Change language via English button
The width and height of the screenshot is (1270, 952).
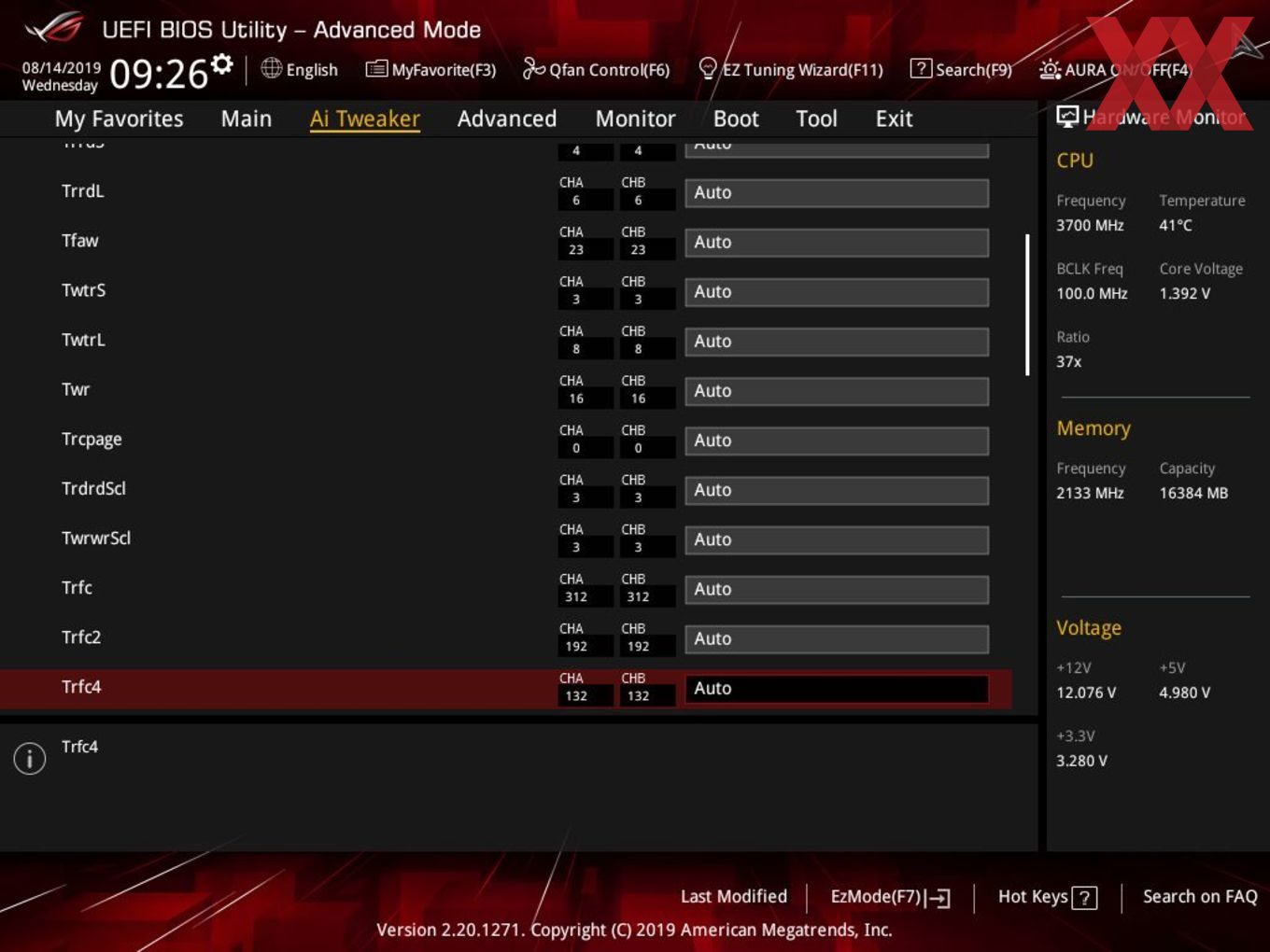tap(312, 70)
